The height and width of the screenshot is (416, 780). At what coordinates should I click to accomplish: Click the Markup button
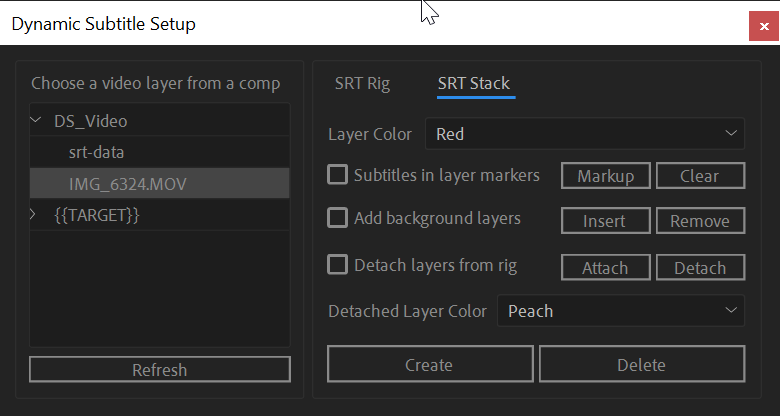[x=605, y=176]
